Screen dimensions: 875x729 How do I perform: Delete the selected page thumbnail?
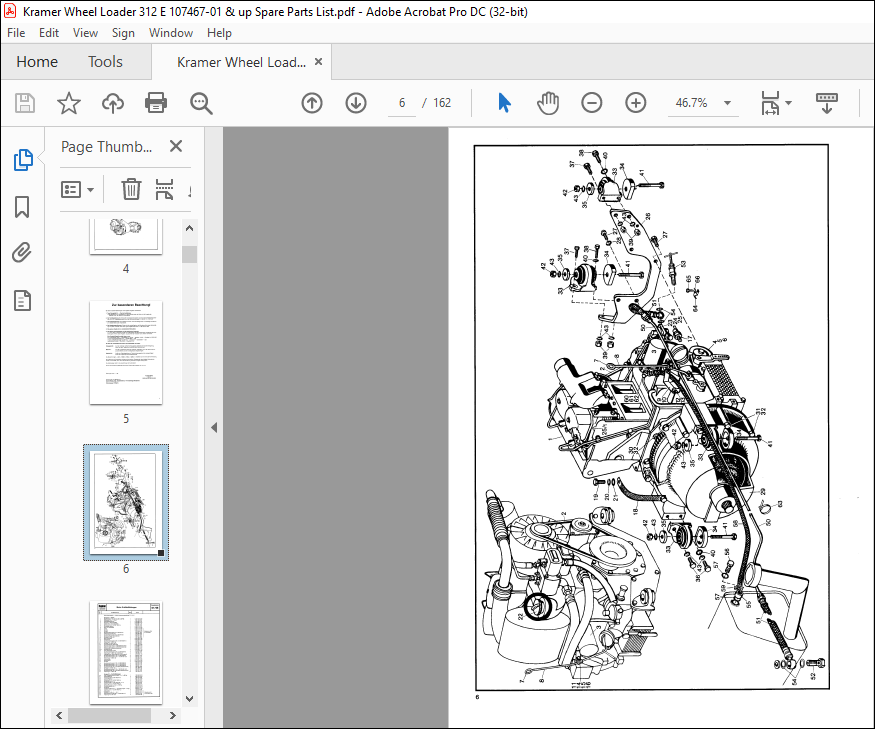tap(131, 189)
